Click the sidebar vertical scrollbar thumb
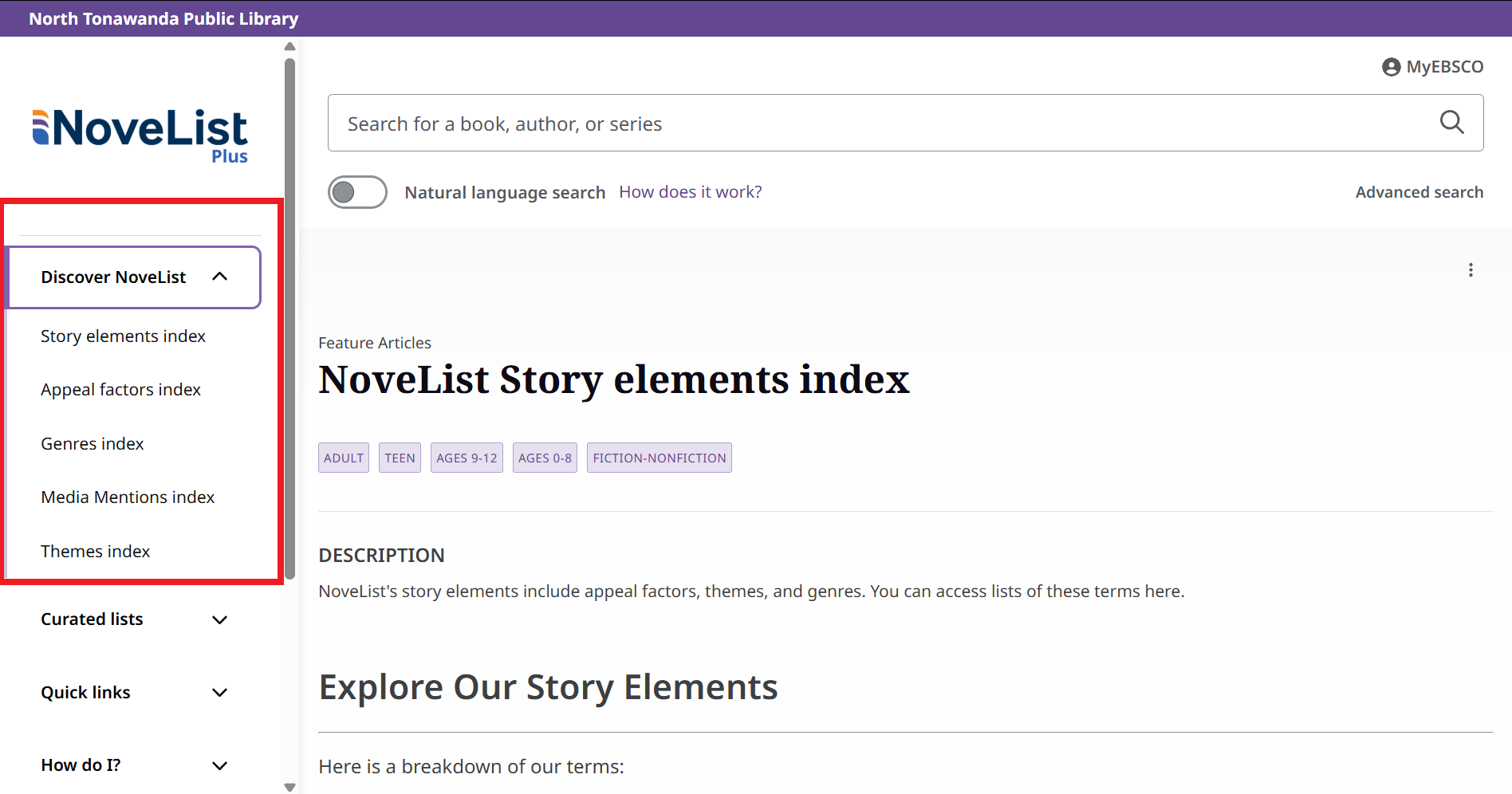This screenshot has height=794, width=1512. click(x=289, y=318)
